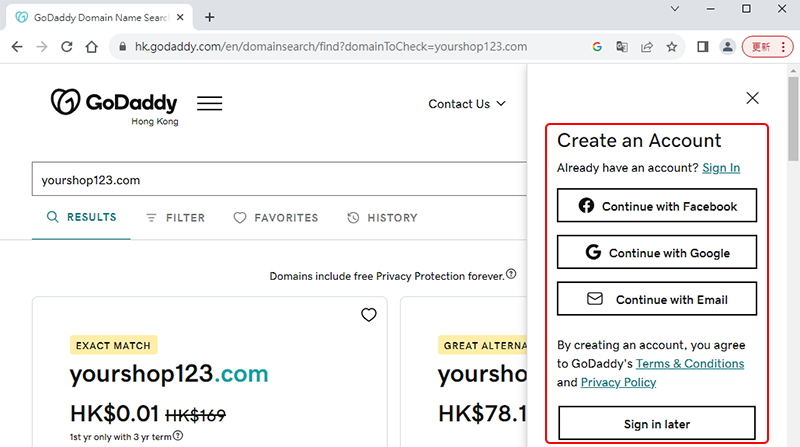
Task: Click the Google icon in address bar
Action: (x=597, y=47)
